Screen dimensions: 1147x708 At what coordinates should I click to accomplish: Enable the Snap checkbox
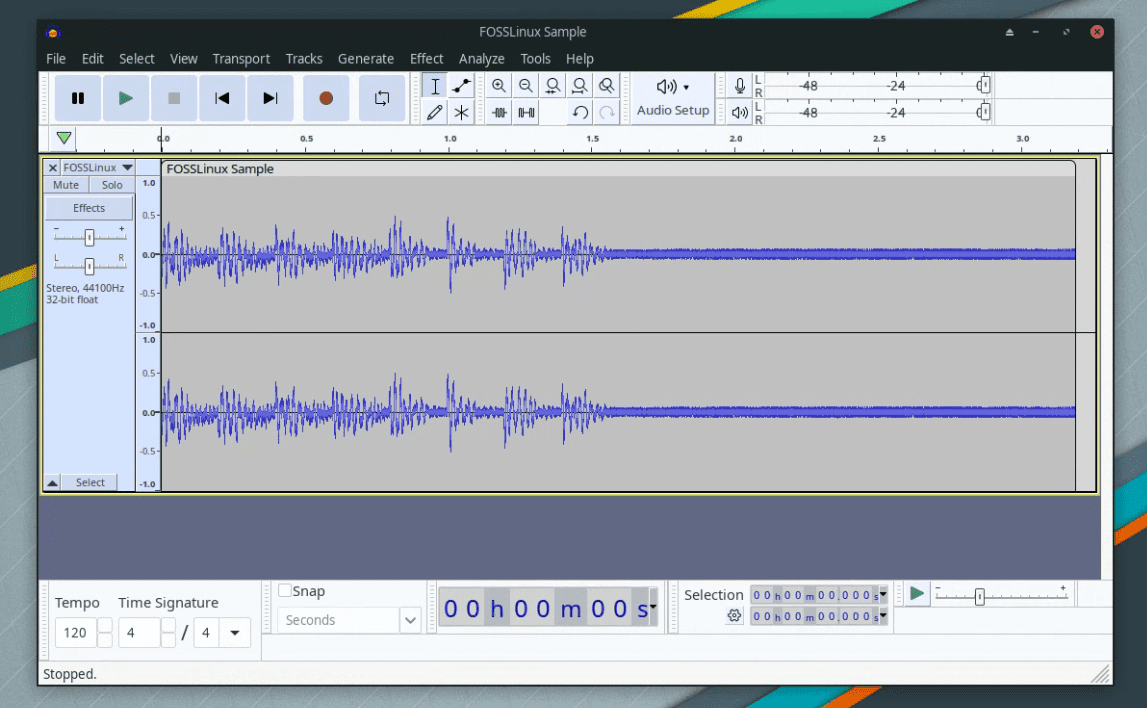tap(285, 590)
